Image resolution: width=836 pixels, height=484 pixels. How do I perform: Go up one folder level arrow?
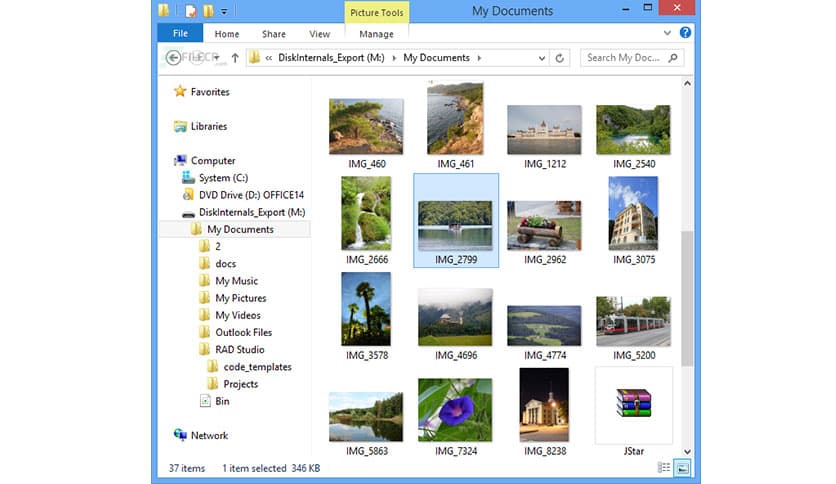point(235,58)
